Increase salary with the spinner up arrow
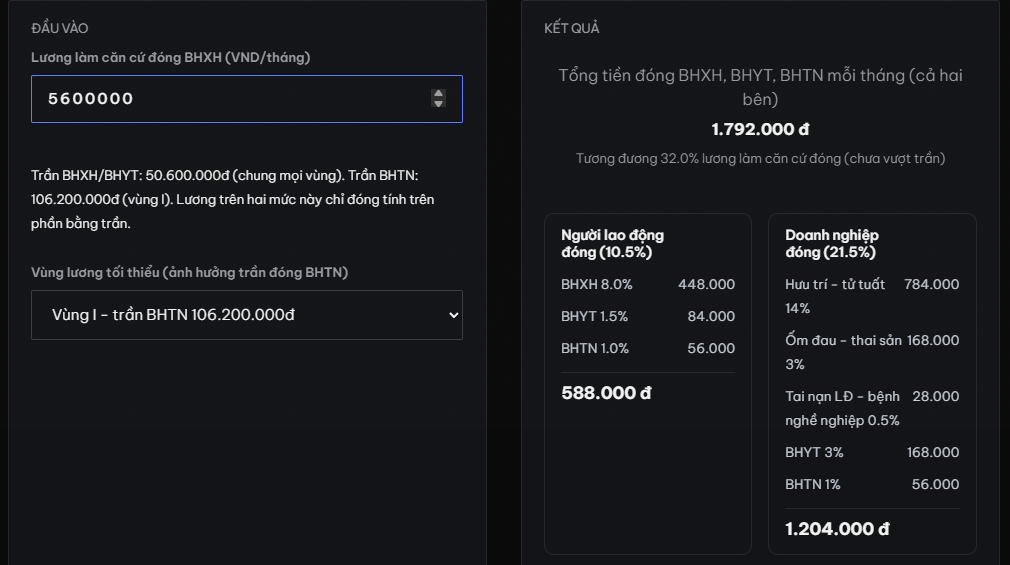The image size is (1010, 565). tap(438, 93)
